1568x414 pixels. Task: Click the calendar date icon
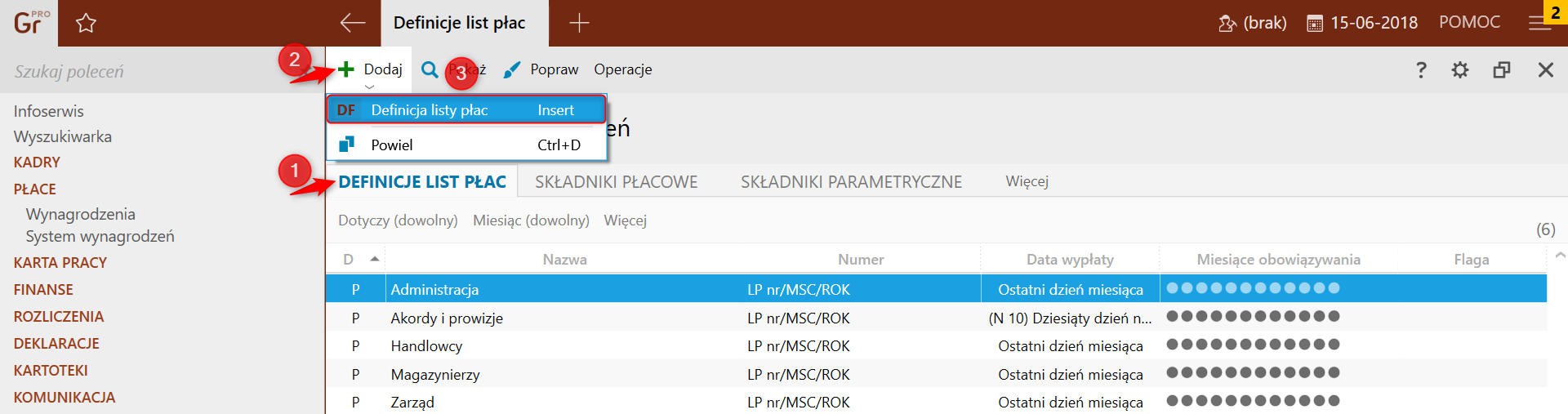(x=1315, y=24)
